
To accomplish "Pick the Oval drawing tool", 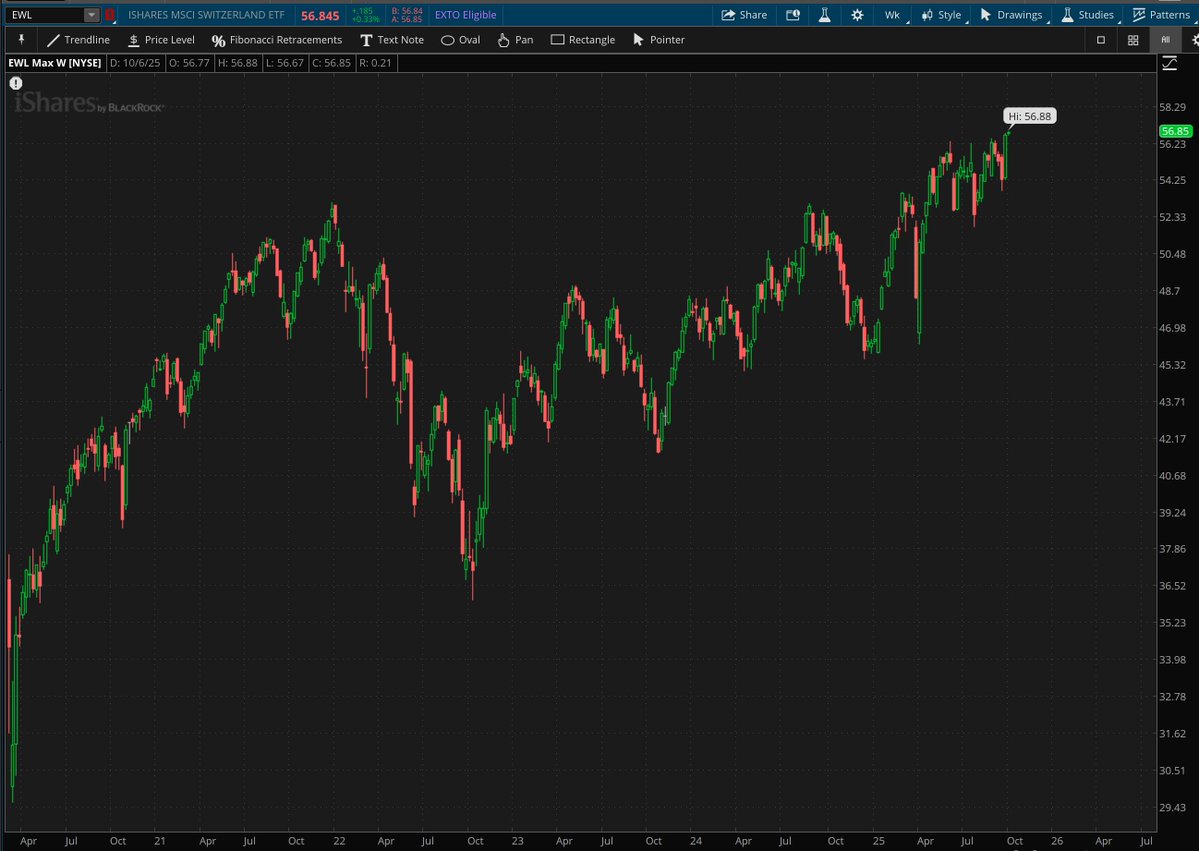I will 460,40.
